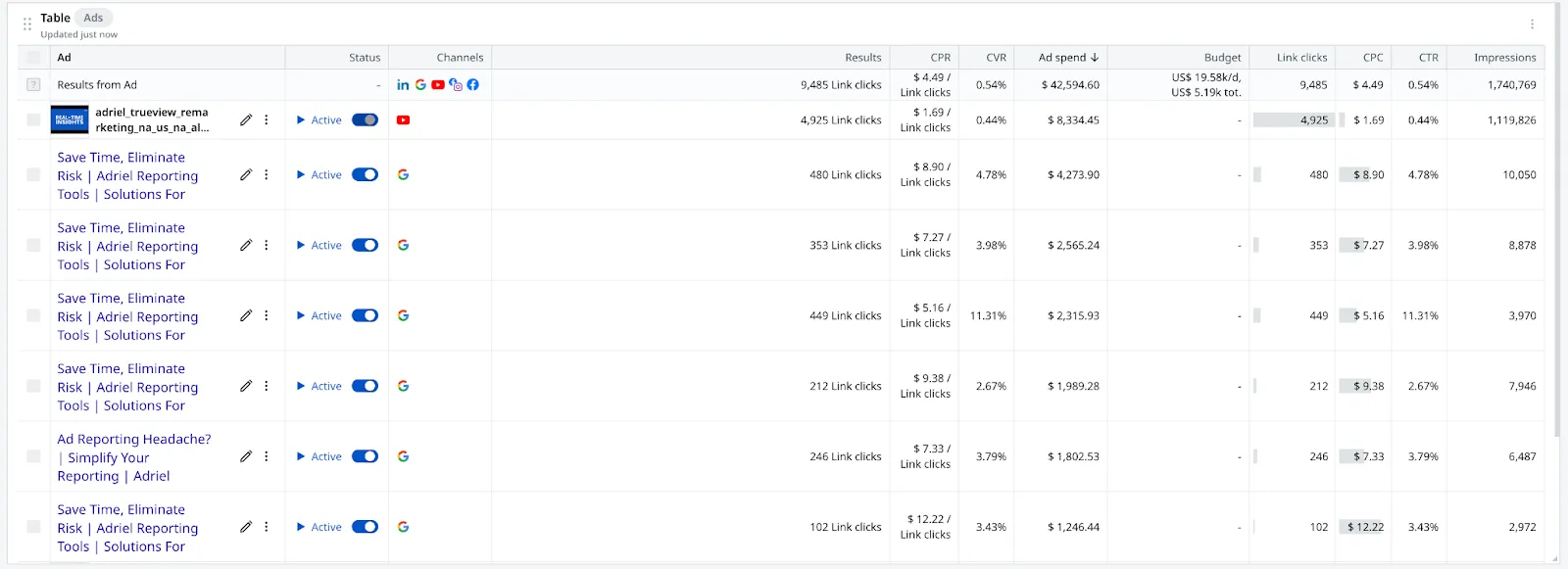Click Google icon in the 353 Link clicks row
This screenshot has height=569, width=1568.
[x=403, y=246]
